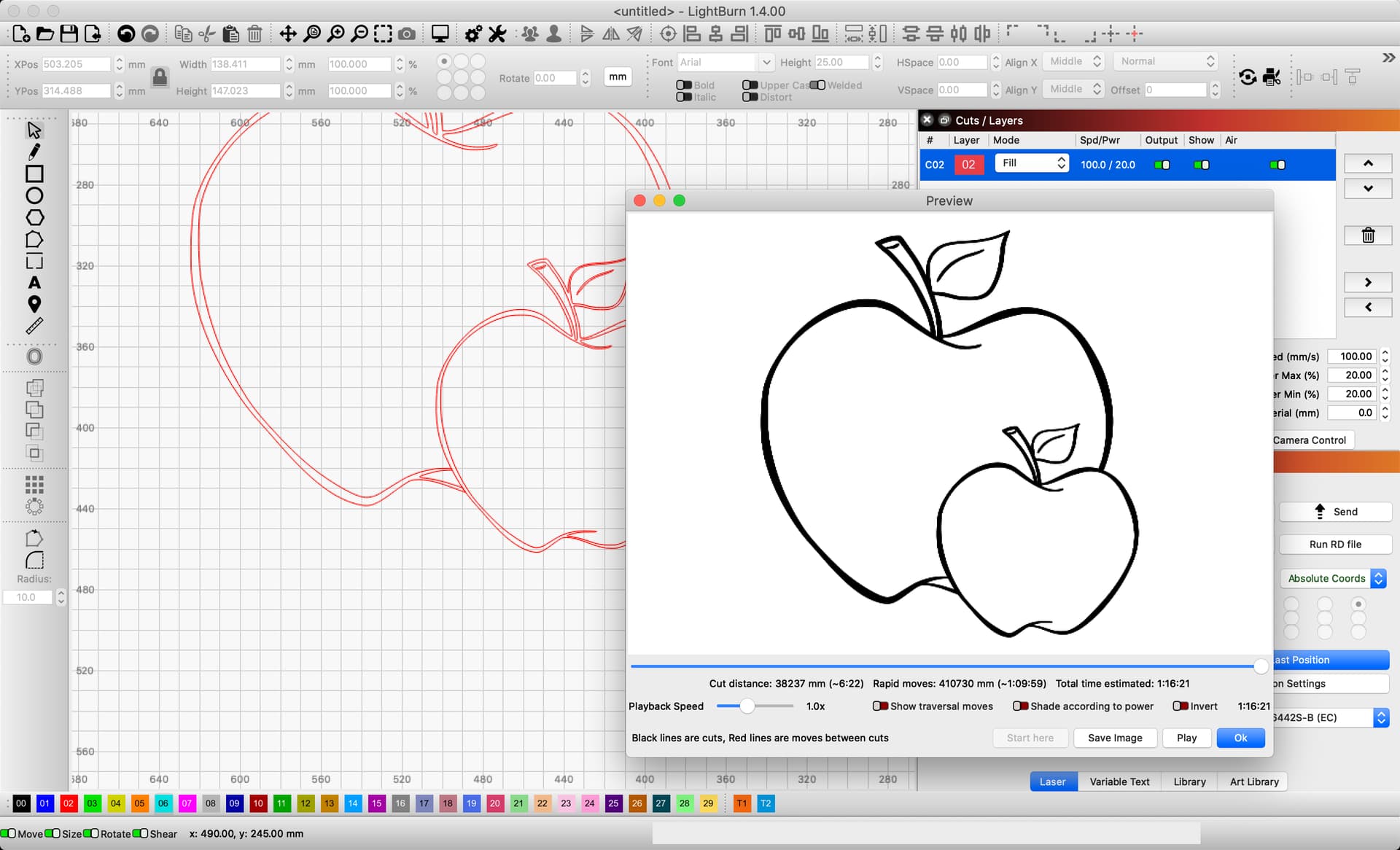Open the Fill mode dropdown
This screenshot has width=1400, height=850.
pos(1032,163)
